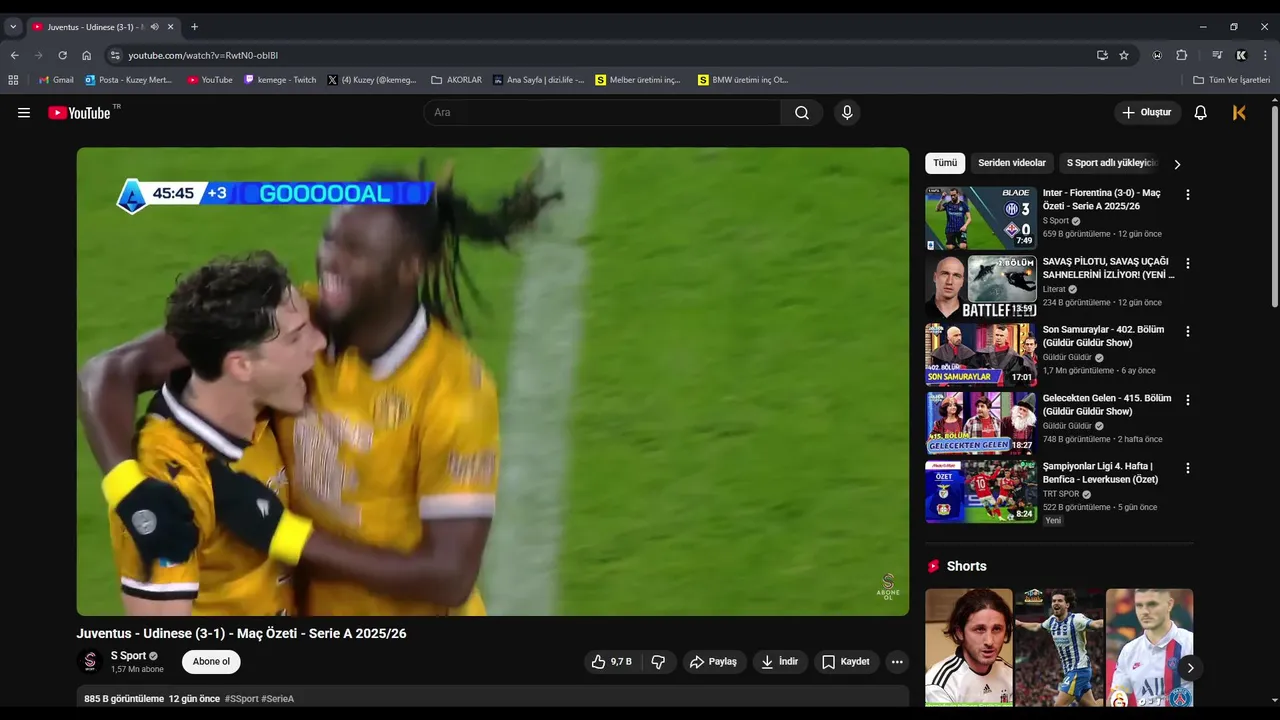Like the video with thumbs up
Screen dimensions: 1280x720
point(611,662)
